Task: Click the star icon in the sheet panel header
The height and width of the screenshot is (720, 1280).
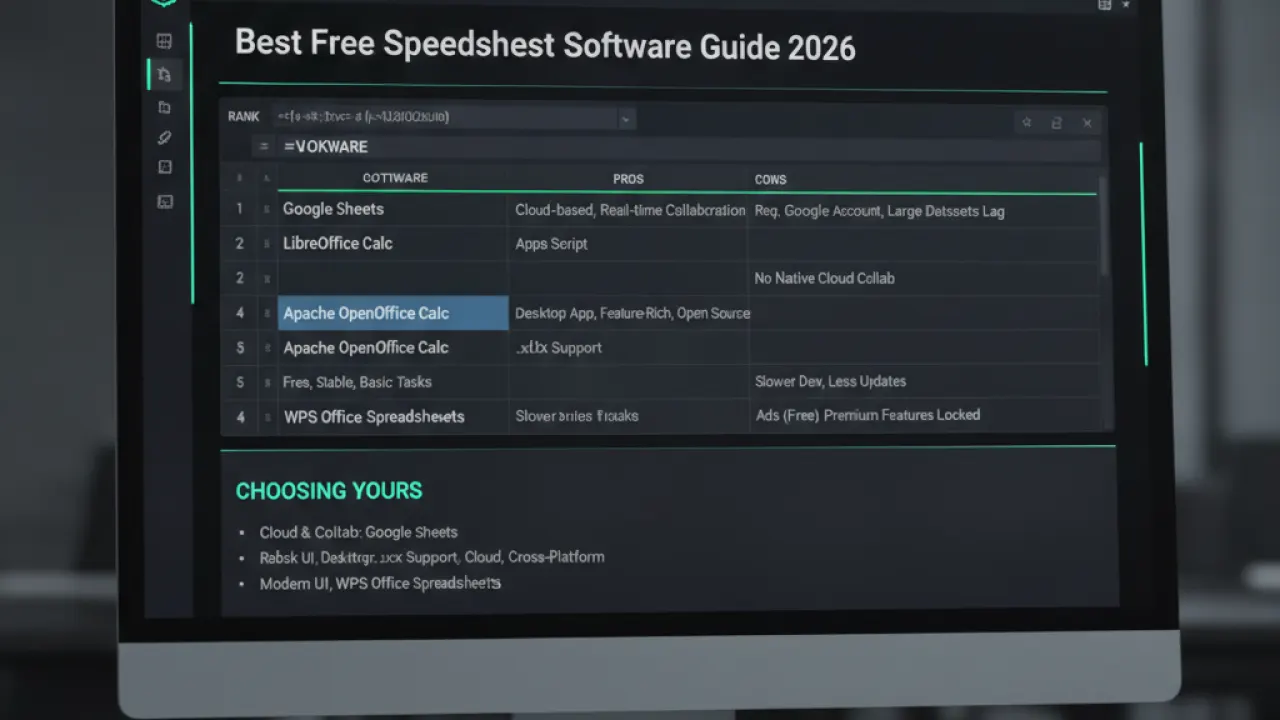Action: (x=1026, y=123)
